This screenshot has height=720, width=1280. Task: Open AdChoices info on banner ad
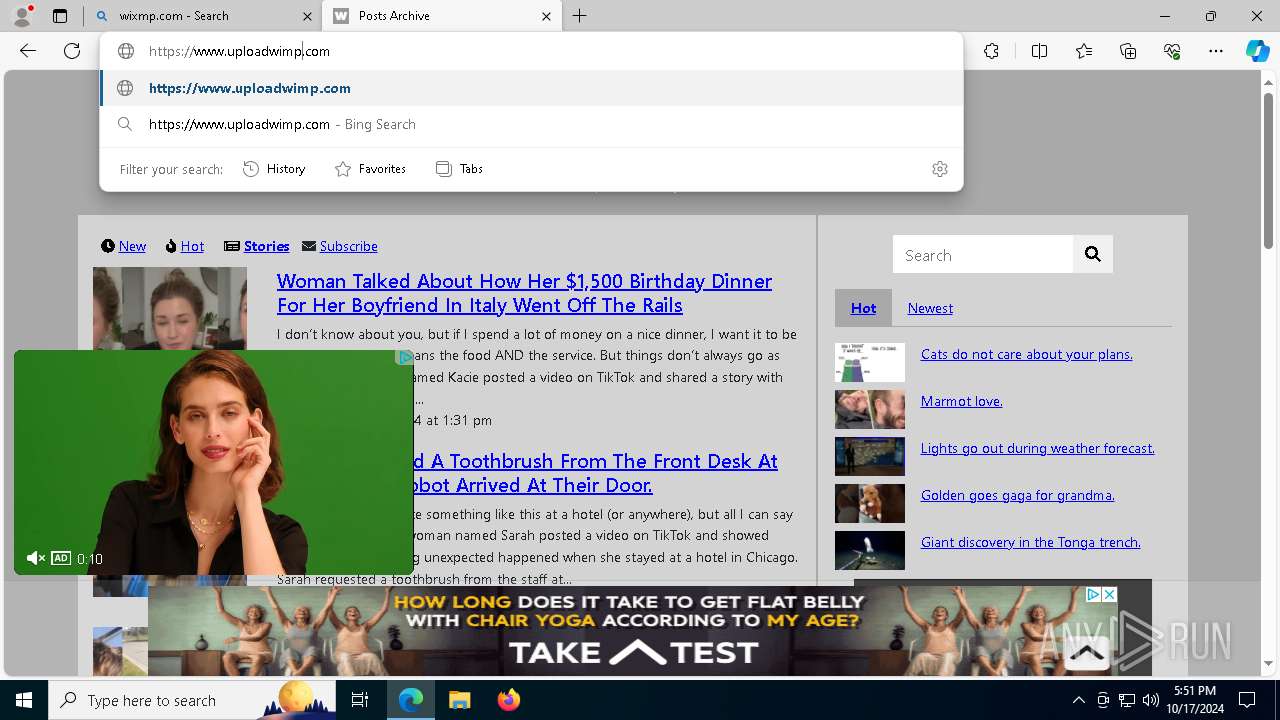[1093, 594]
